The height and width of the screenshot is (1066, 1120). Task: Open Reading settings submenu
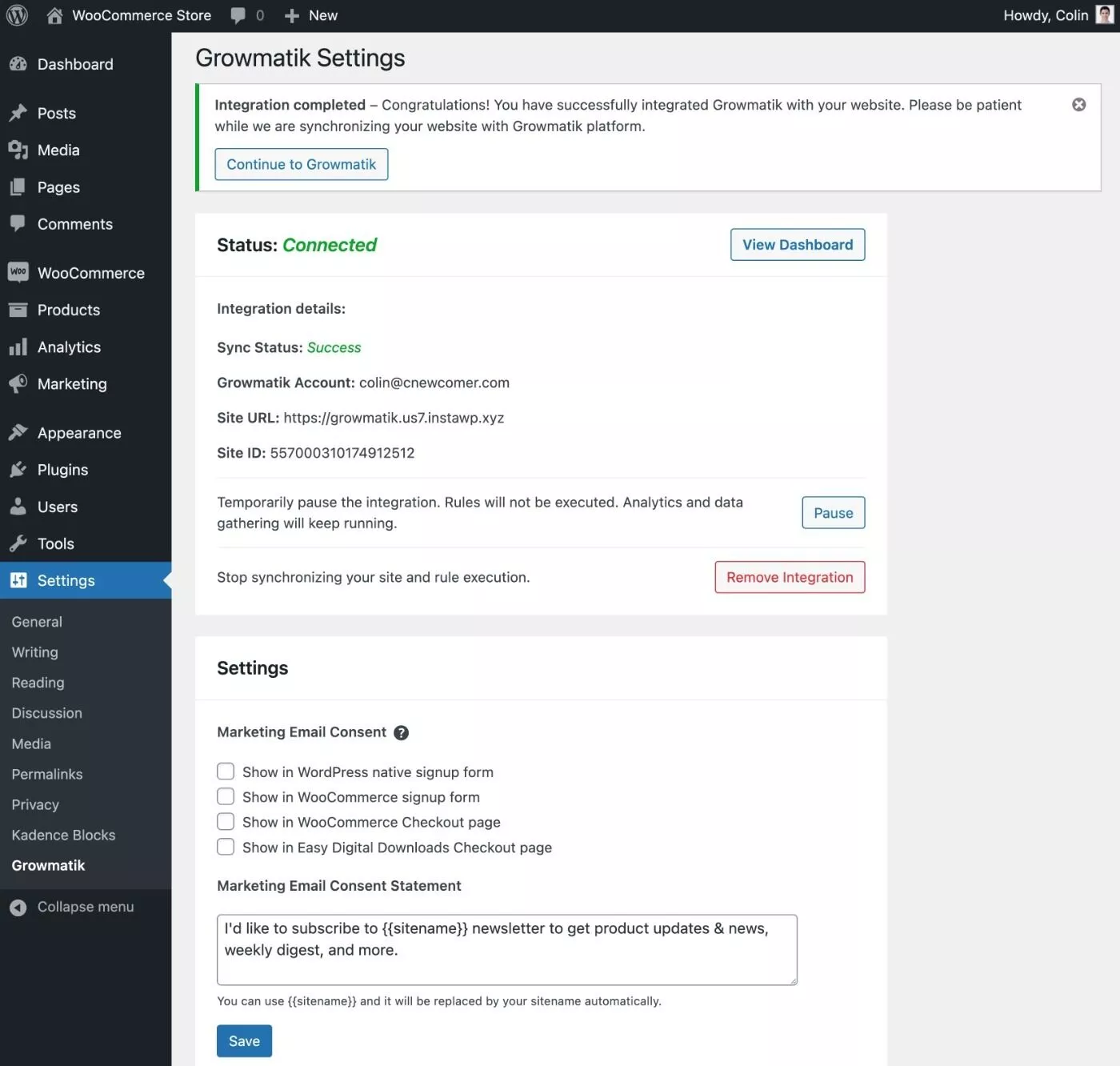[38, 683]
